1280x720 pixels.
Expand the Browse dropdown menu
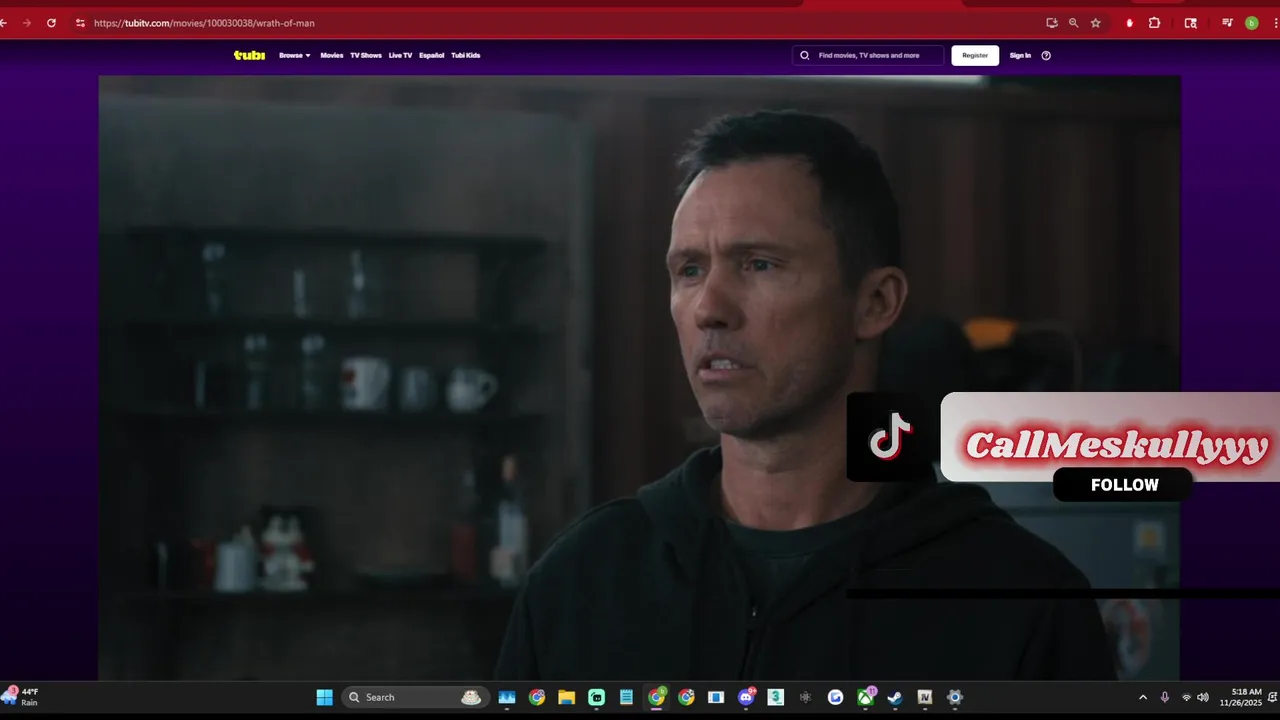(295, 55)
